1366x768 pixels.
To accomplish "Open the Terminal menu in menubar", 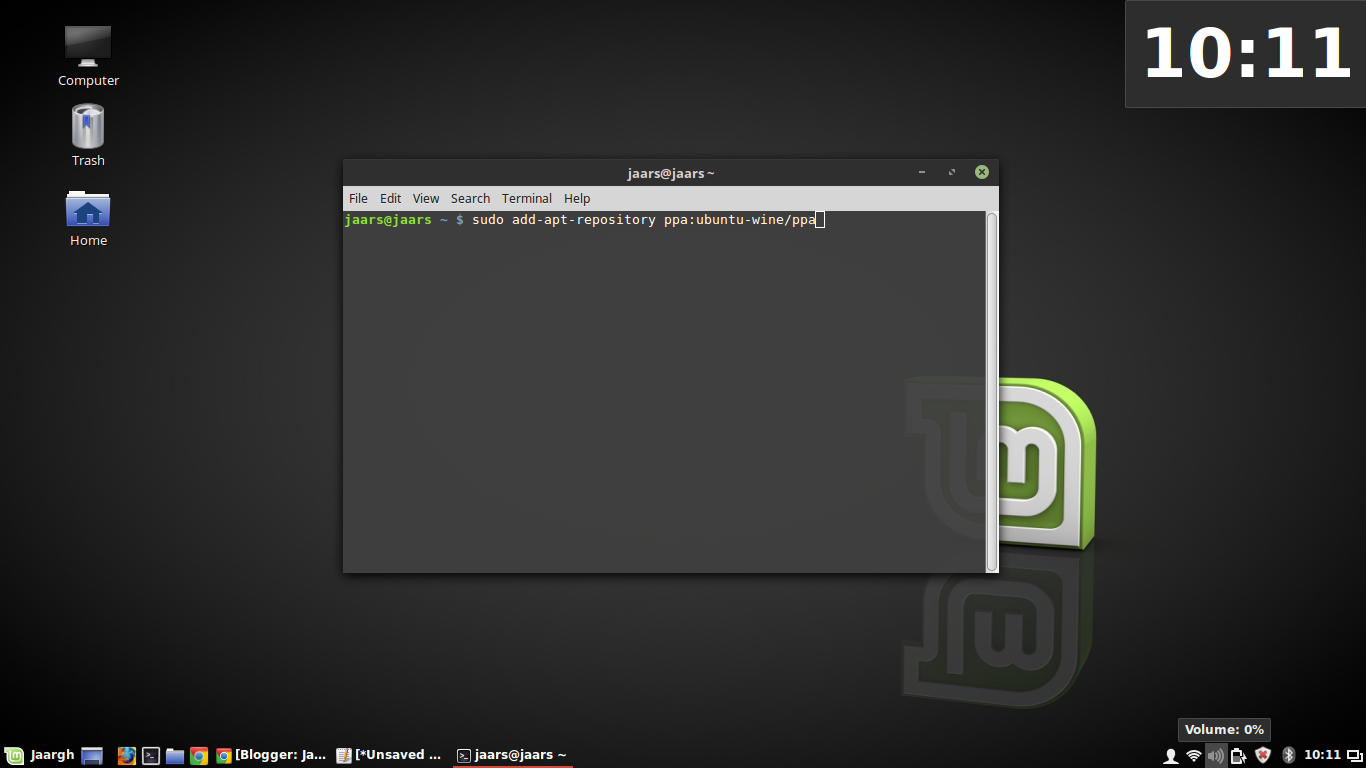I will tap(527, 198).
